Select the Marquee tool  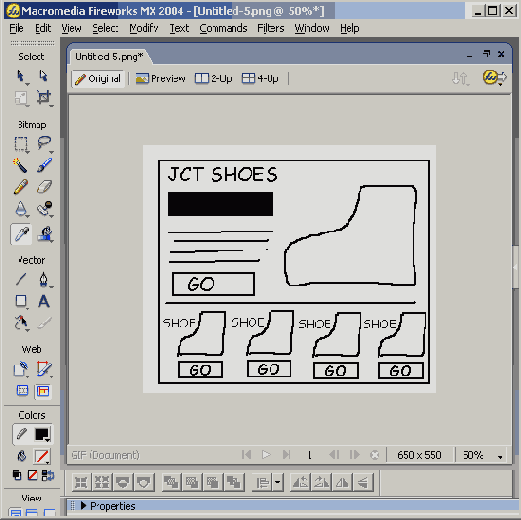point(21,144)
